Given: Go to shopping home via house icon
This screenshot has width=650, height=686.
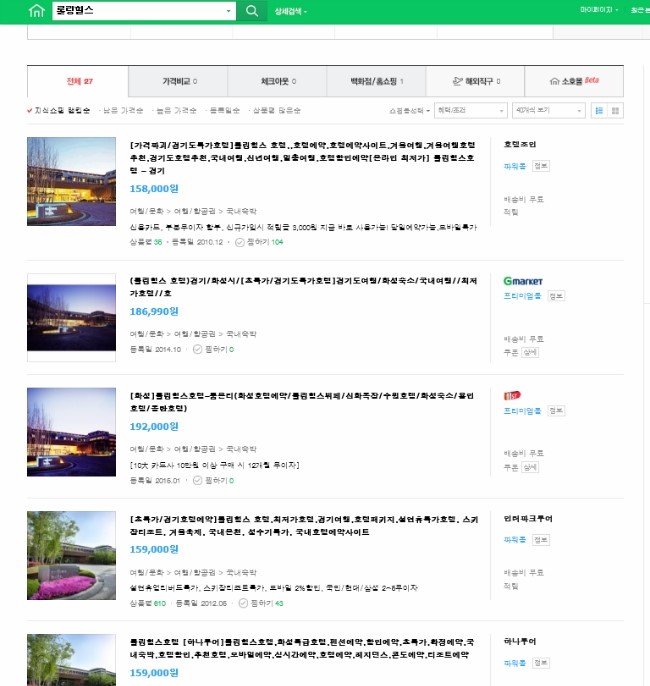Looking at the screenshot, I should (37, 10).
